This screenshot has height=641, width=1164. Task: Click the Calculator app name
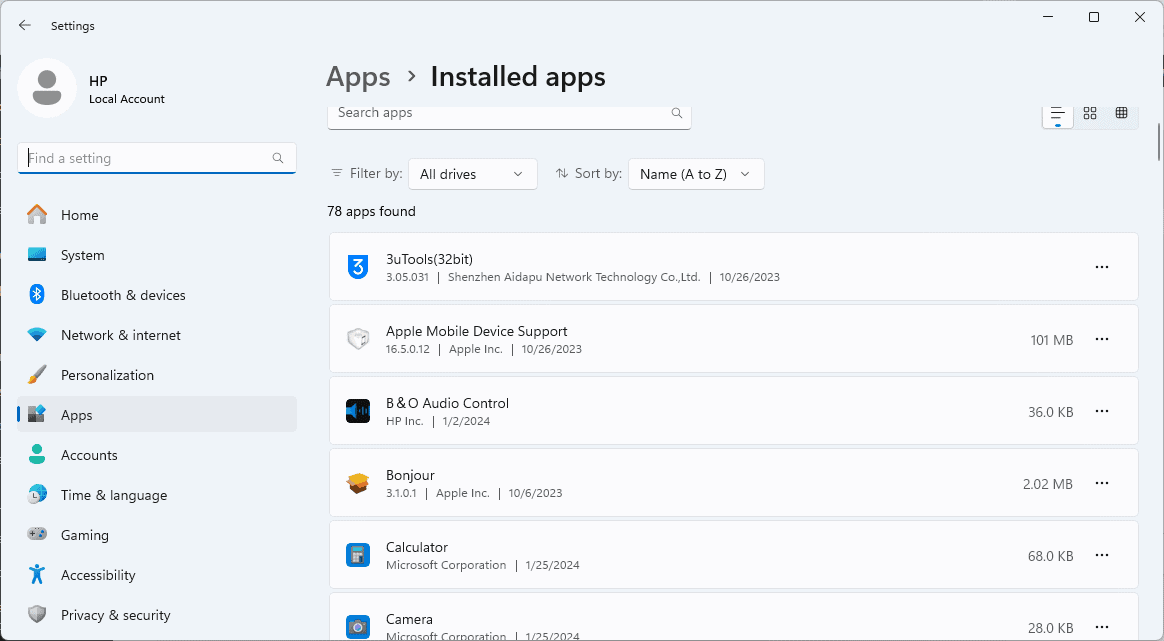click(417, 547)
